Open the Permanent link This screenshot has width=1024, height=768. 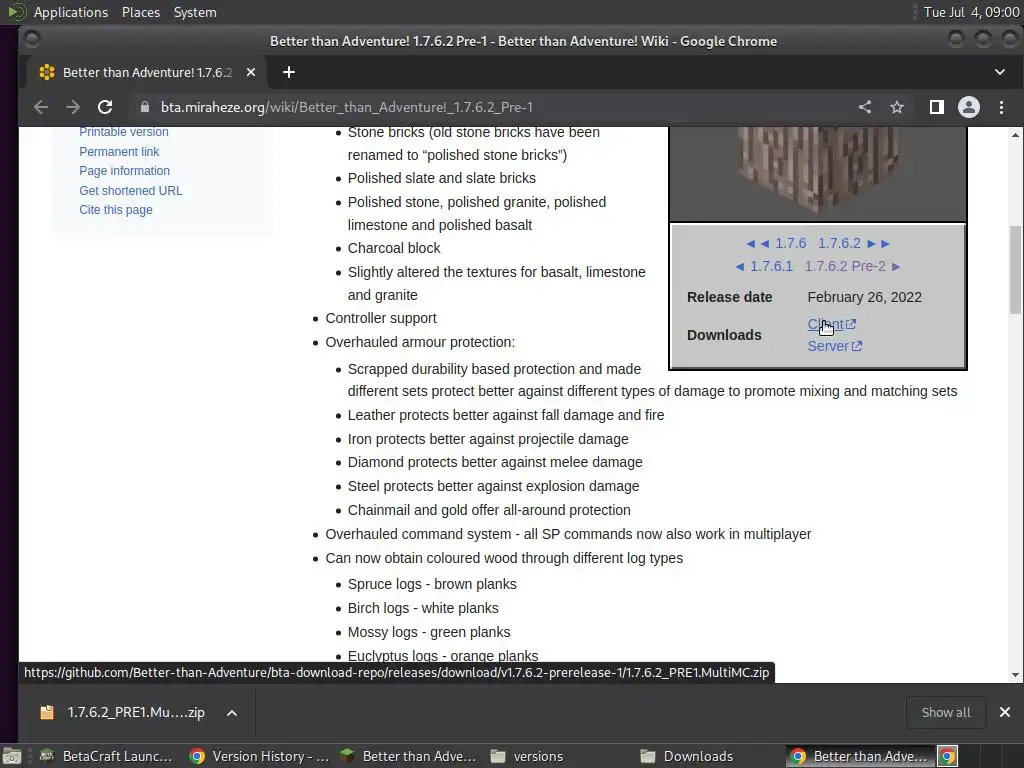point(119,152)
